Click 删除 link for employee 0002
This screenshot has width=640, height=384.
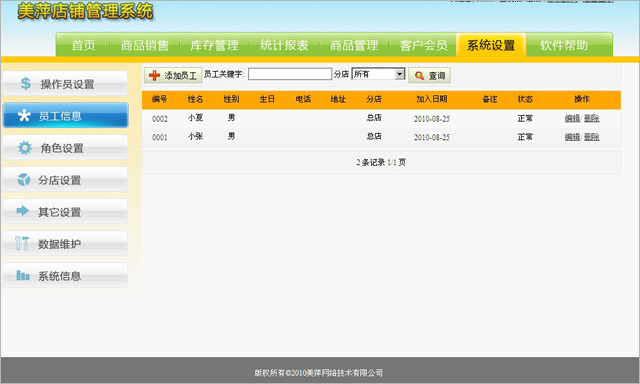pos(591,118)
